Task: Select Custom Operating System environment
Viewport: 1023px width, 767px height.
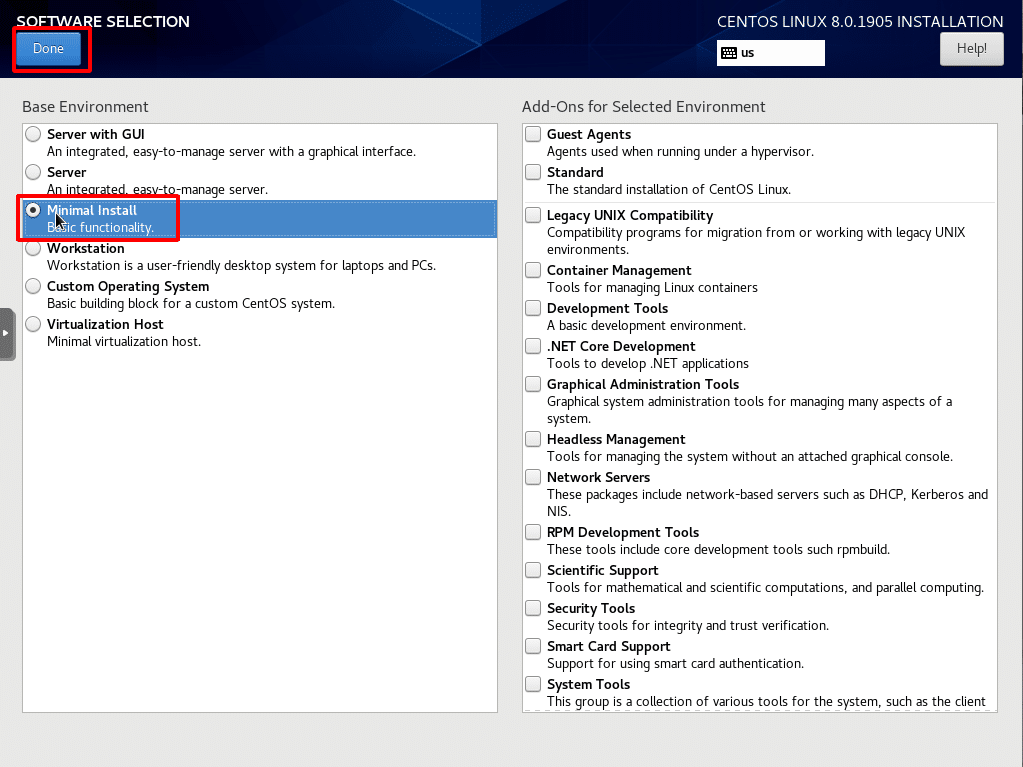Action: [33, 286]
